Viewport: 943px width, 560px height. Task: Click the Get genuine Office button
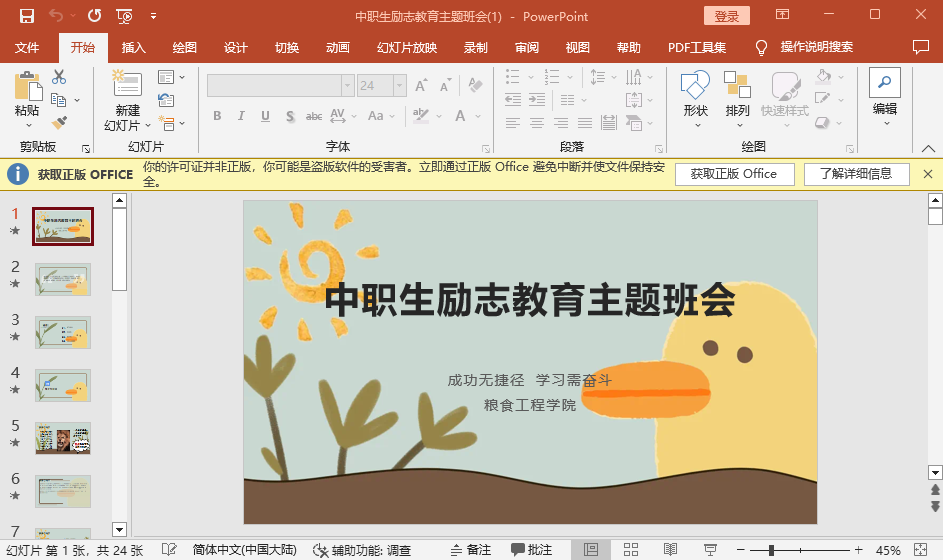click(733, 174)
